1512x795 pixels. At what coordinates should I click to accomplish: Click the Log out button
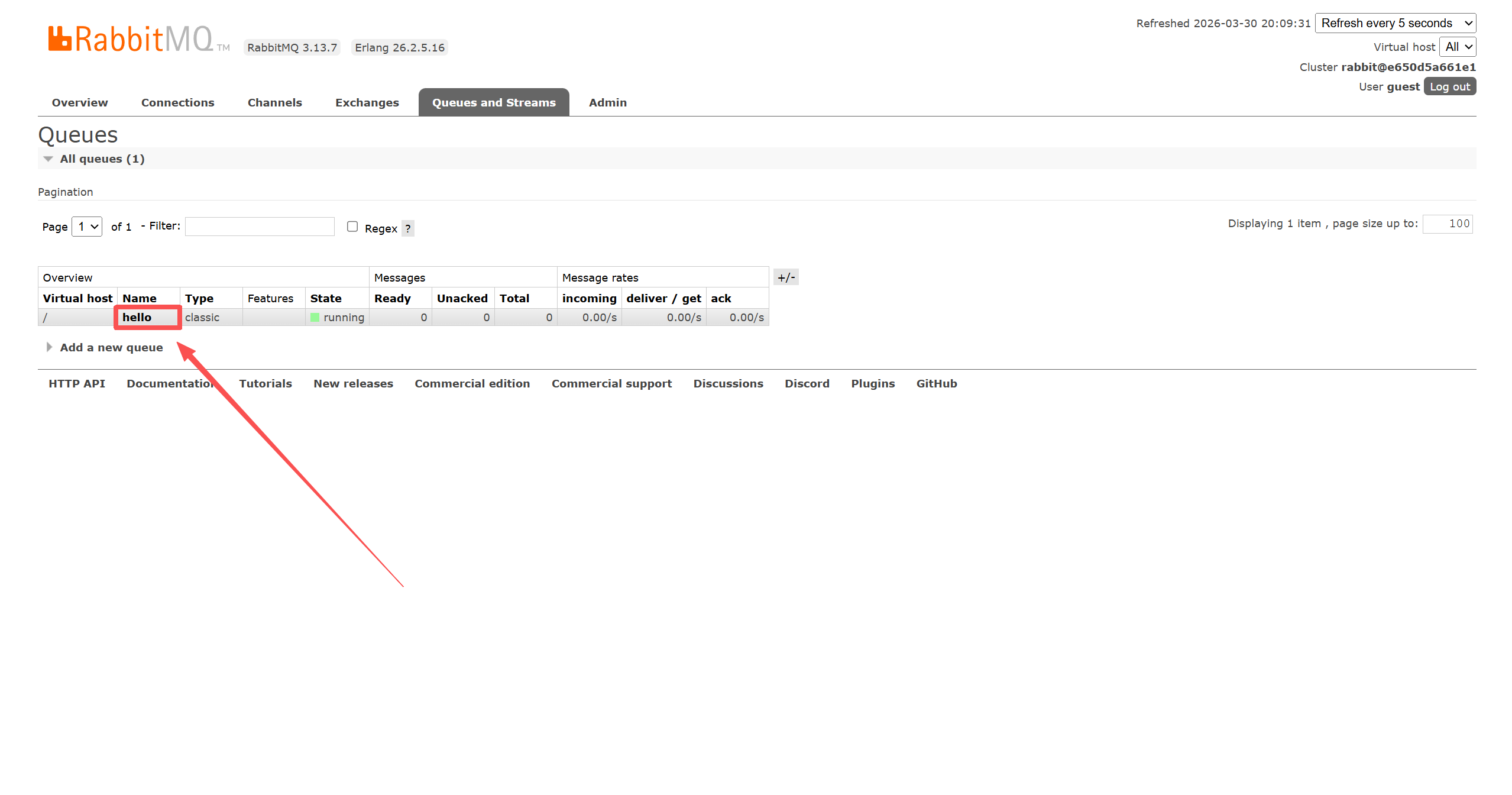pyautogui.click(x=1450, y=86)
